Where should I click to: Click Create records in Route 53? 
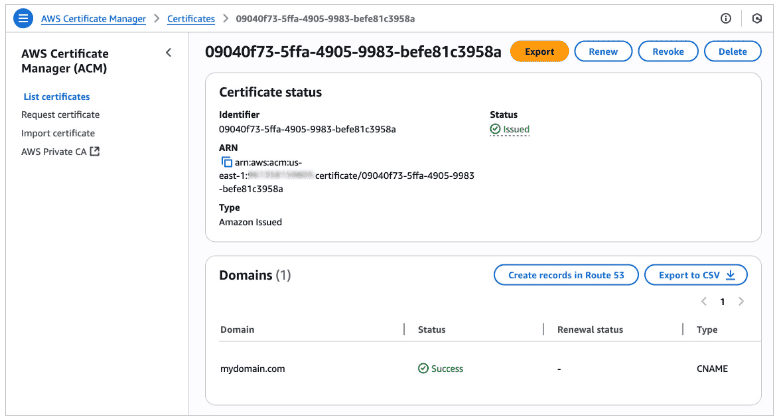pyautogui.click(x=566, y=275)
